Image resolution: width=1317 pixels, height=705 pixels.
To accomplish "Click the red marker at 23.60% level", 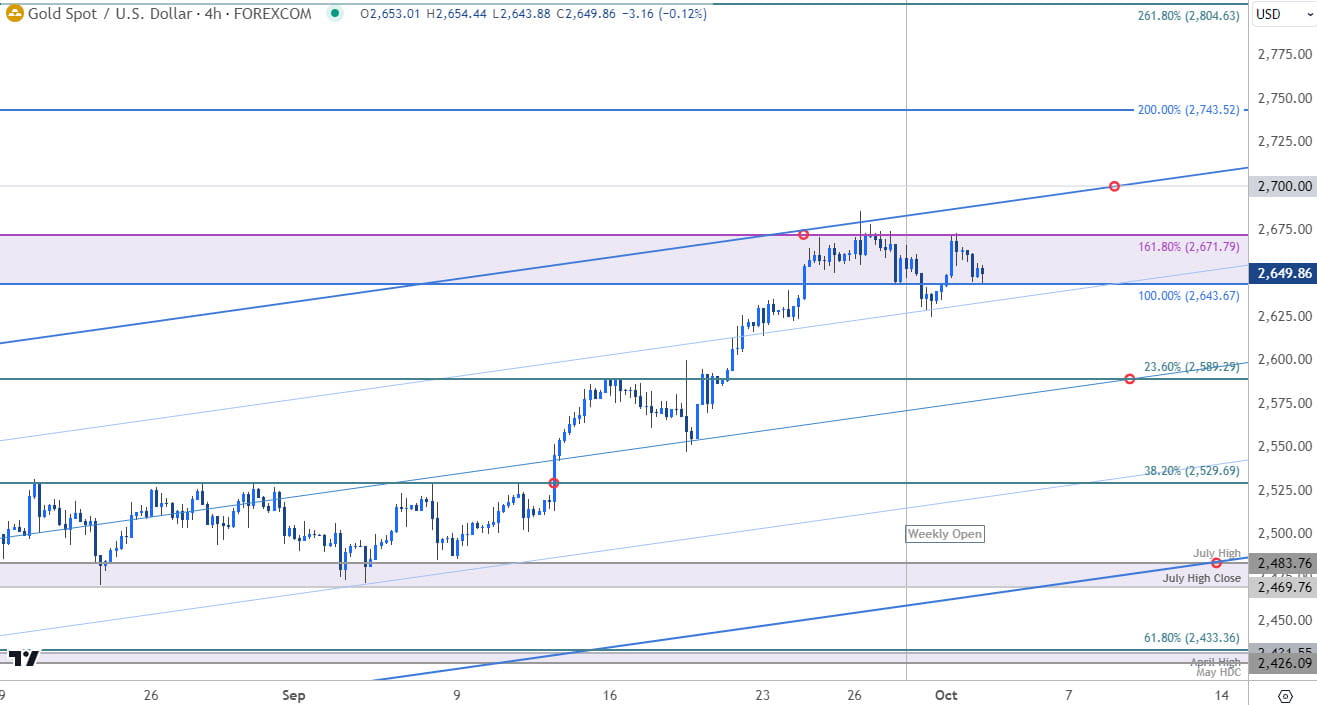I will coord(1129,379).
